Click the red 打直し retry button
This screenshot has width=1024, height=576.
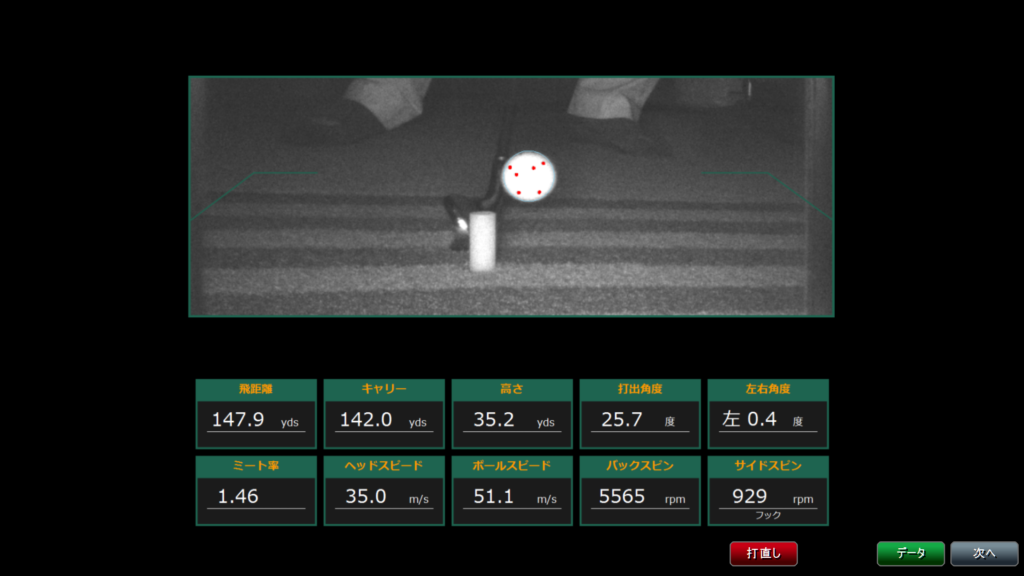[x=763, y=553]
